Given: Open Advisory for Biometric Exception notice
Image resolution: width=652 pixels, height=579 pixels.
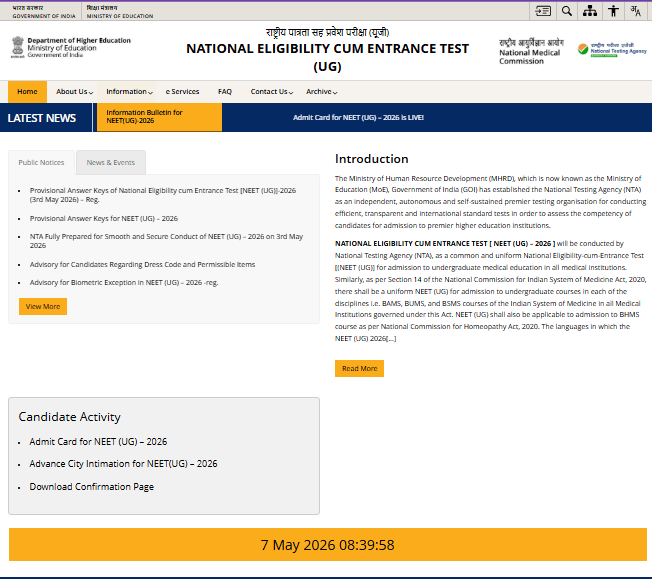Looking at the screenshot, I should click(x=124, y=282).
